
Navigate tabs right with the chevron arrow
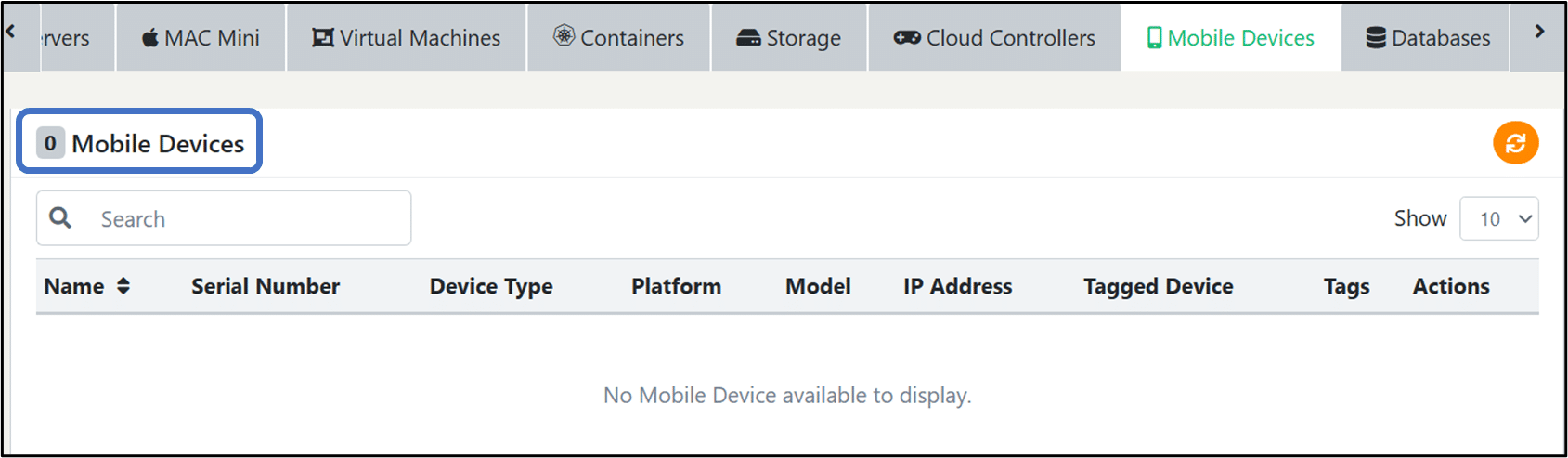[1539, 32]
